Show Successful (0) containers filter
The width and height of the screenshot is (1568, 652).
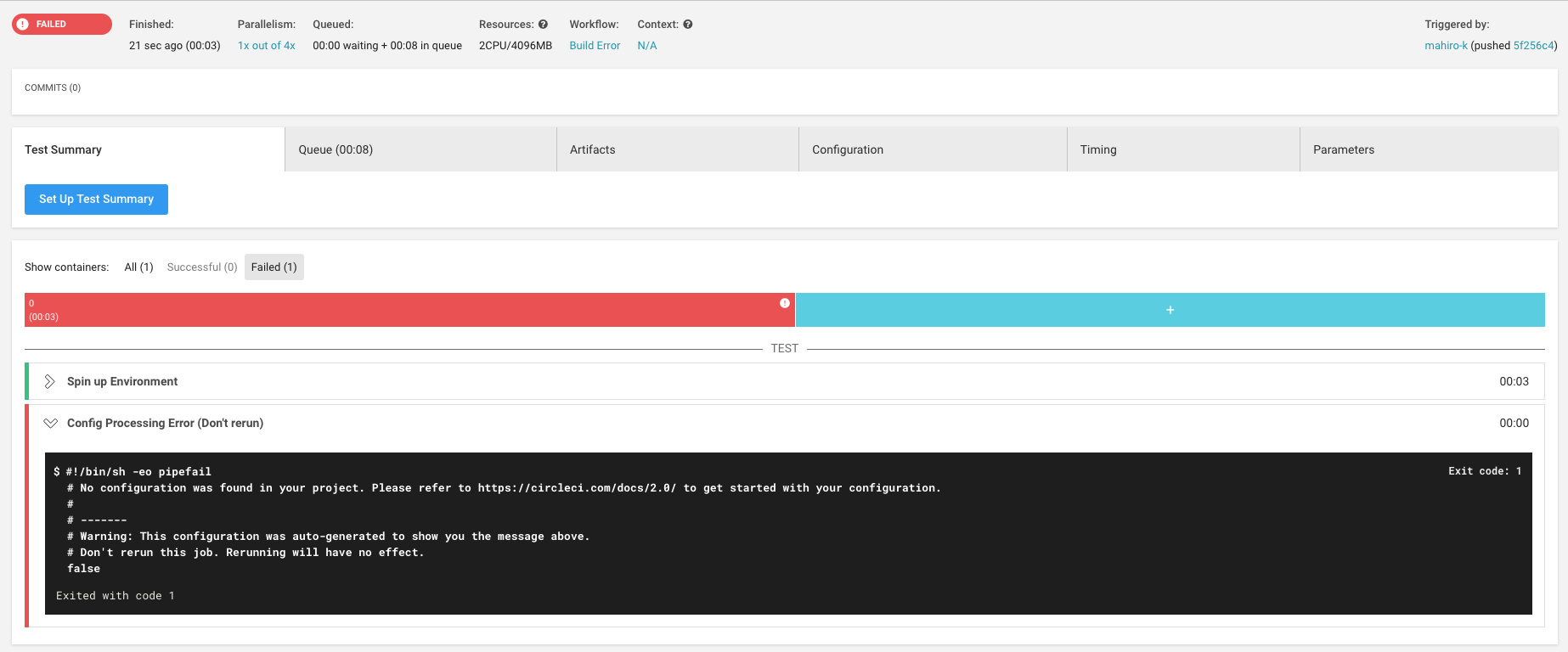(202, 267)
